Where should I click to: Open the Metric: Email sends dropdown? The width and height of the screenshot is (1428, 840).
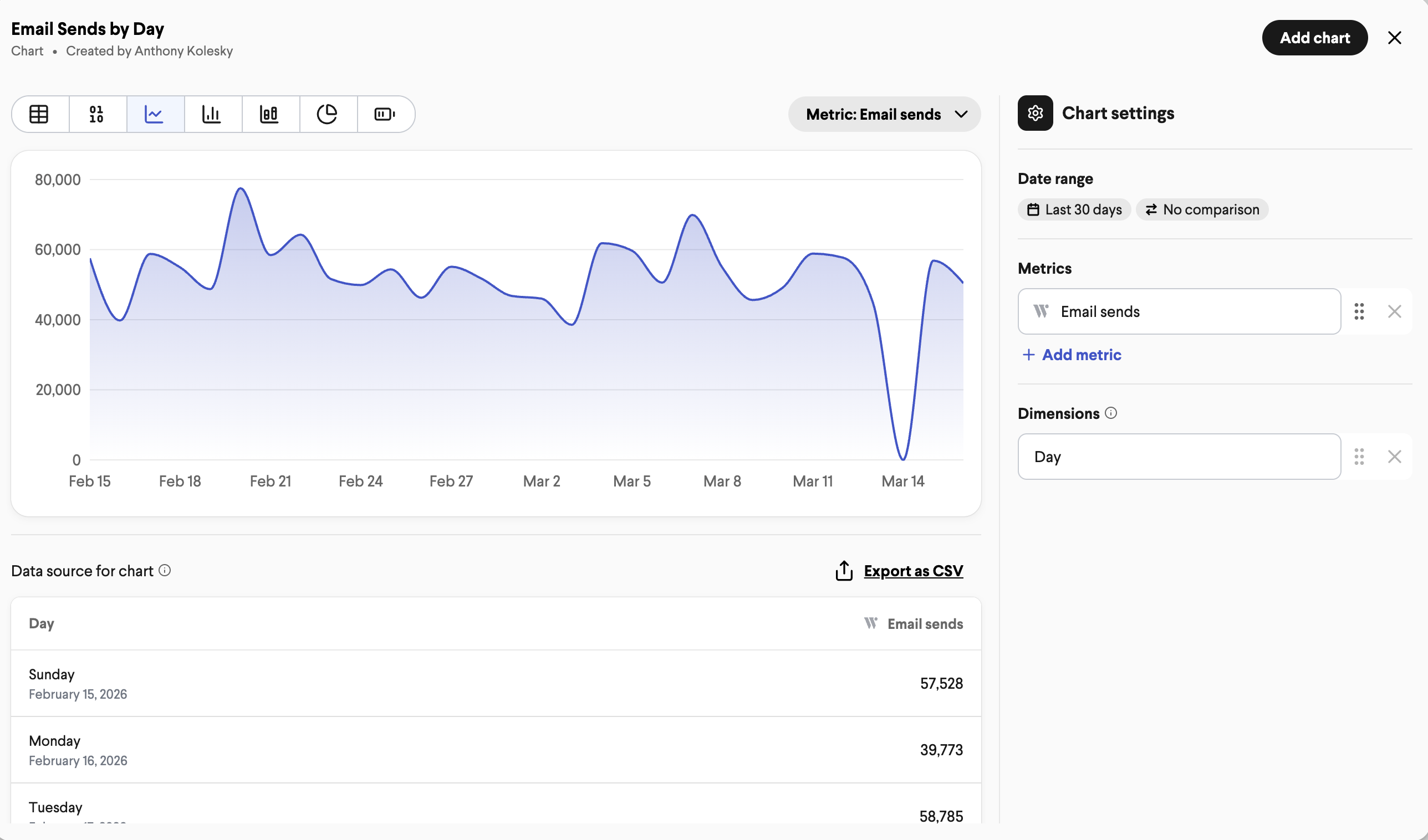tap(884, 114)
